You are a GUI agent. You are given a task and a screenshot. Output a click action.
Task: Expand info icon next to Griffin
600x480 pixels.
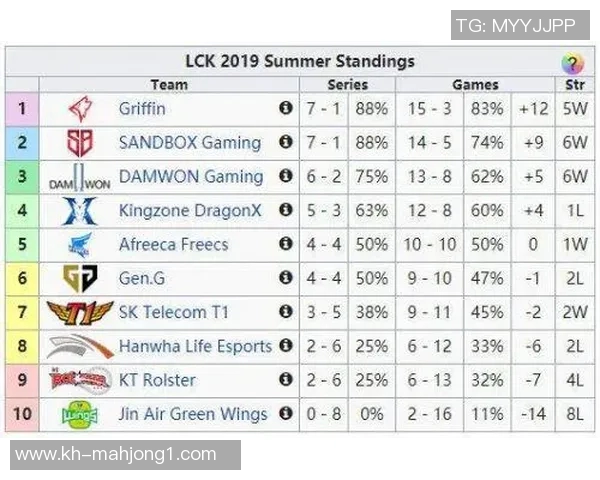click(x=286, y=109)
